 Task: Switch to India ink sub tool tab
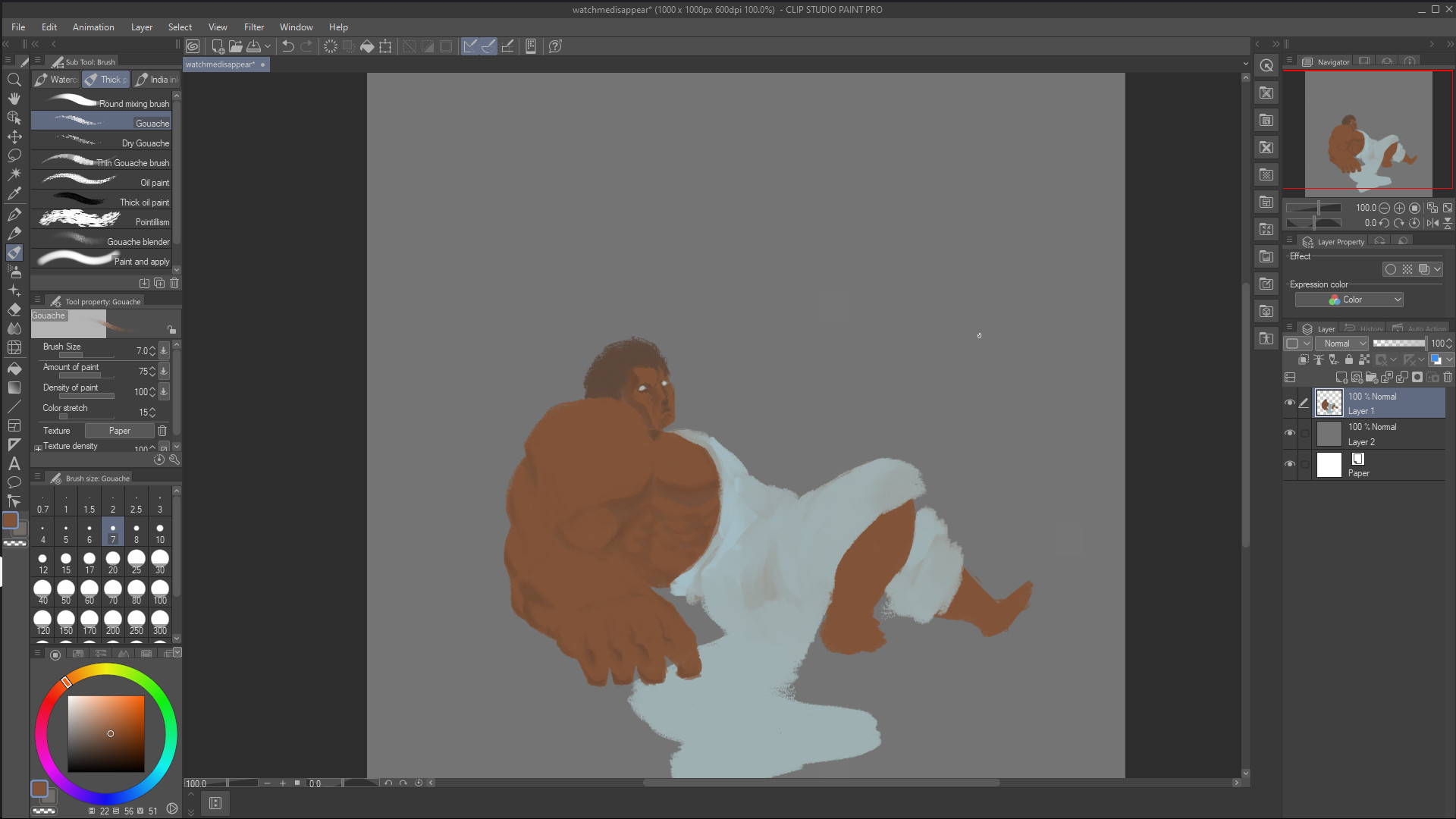156,80
